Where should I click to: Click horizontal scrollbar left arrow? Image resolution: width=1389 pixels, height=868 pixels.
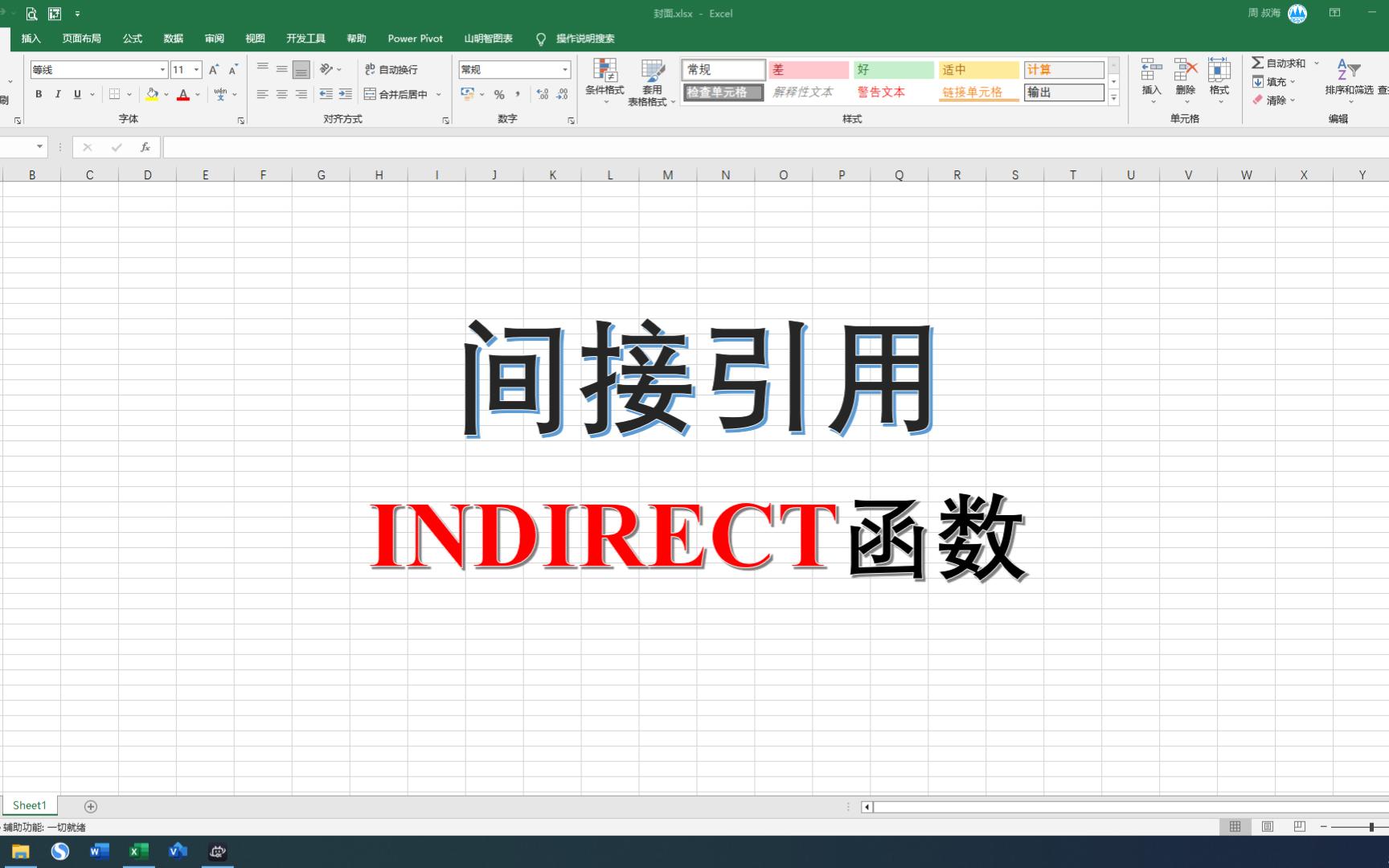pyautogui.click(x=867, y=806)
